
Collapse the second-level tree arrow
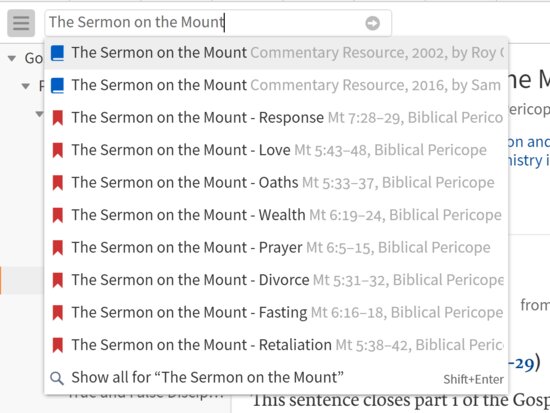(x=25, y=86)
